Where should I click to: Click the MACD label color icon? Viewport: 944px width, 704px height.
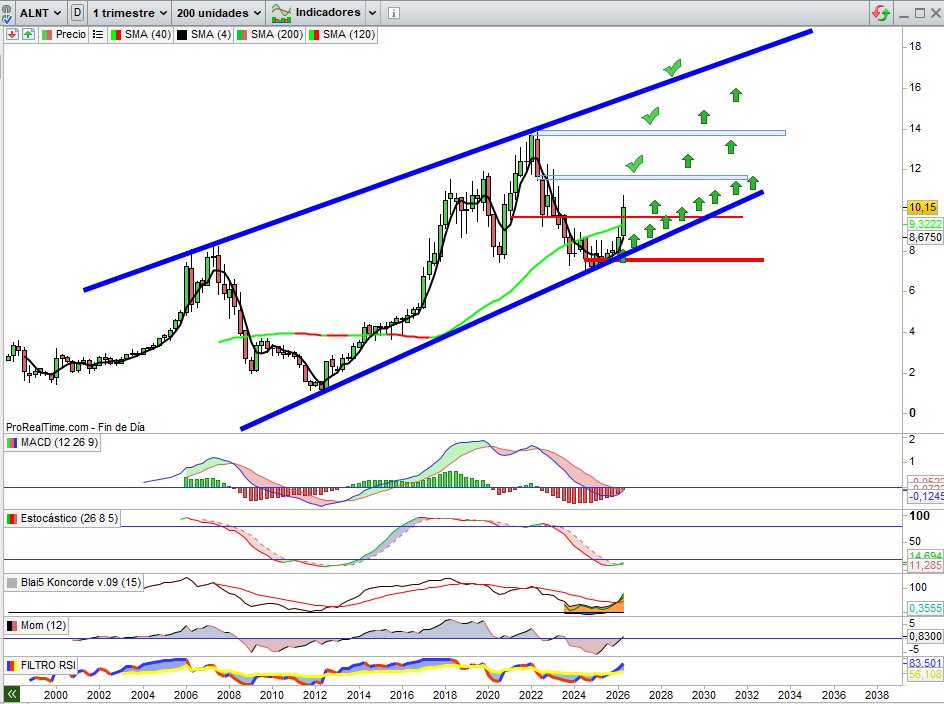tap(11, 443)
